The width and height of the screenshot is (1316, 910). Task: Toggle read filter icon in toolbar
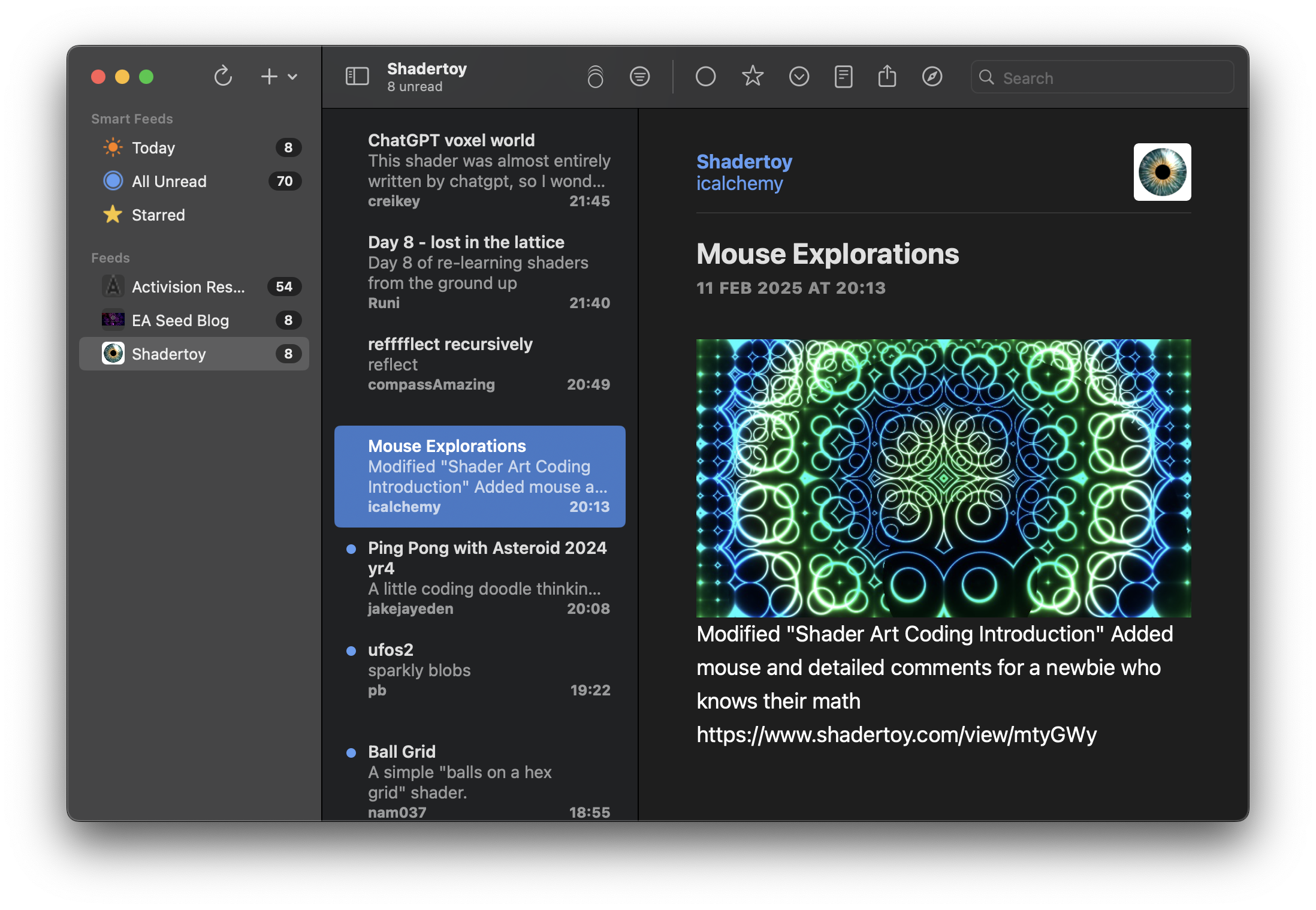coord(639,77)
